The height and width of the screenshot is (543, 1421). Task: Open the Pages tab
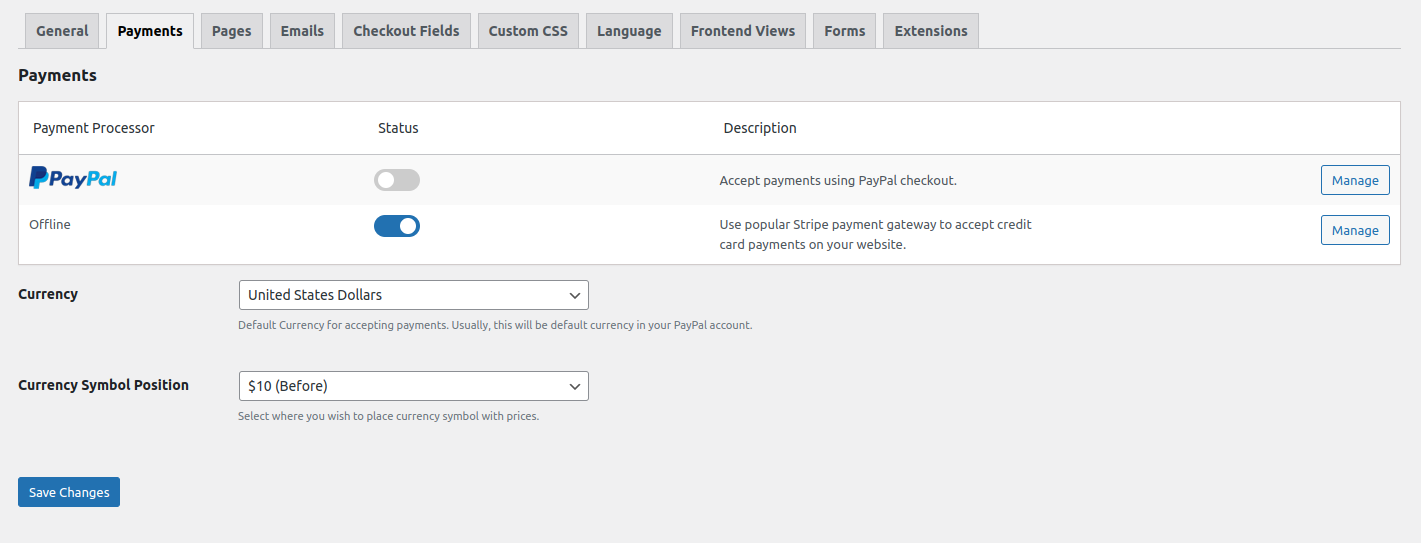[x=231, y=31]
